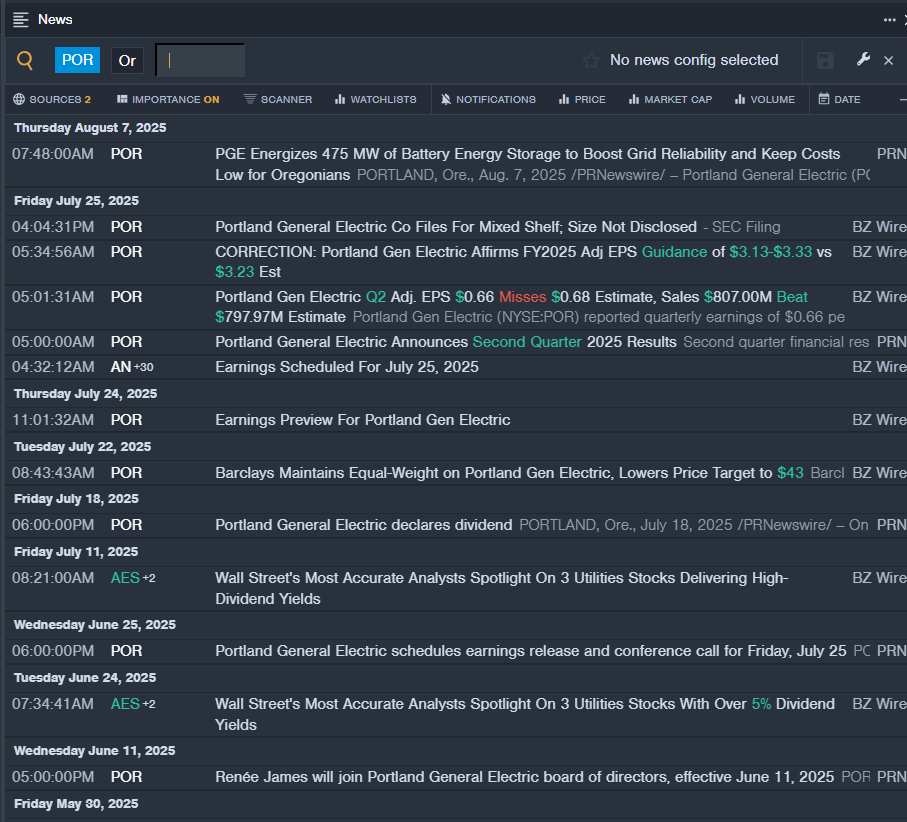This screenshot has width=907, height=822.
Task: Click the News panel title
Action: coord(55,20)
